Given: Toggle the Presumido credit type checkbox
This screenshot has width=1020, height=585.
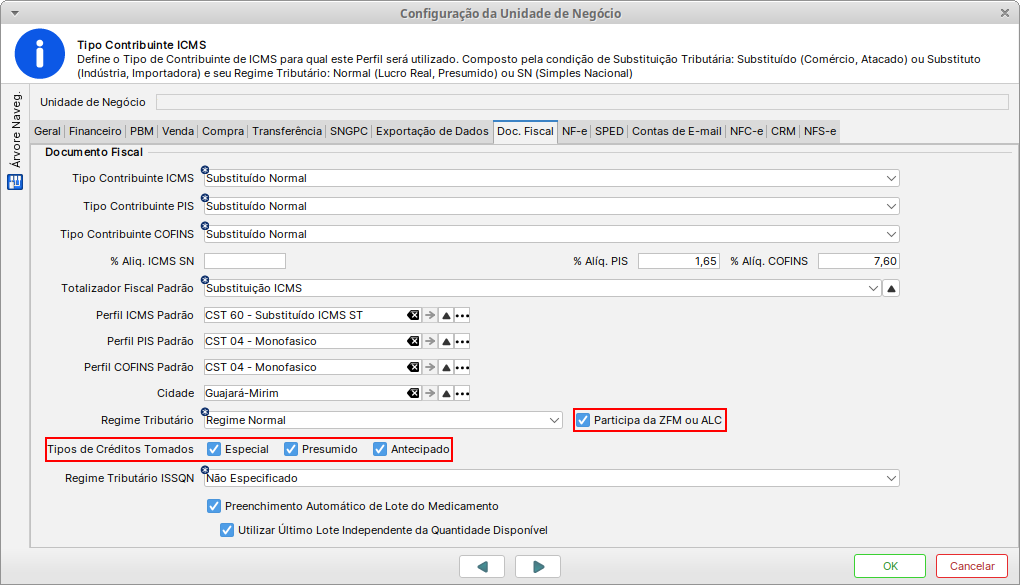Looking at the screenshot, I should [x=292, y=449].
